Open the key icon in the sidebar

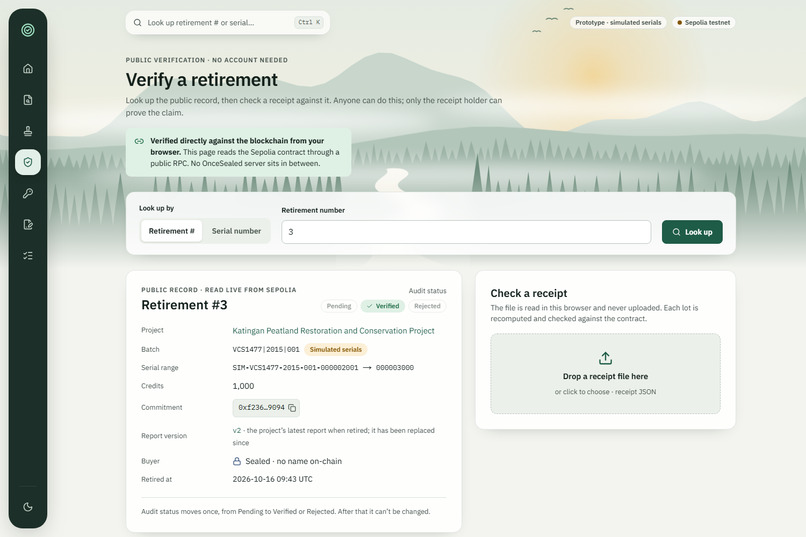(x=28, y=193)
